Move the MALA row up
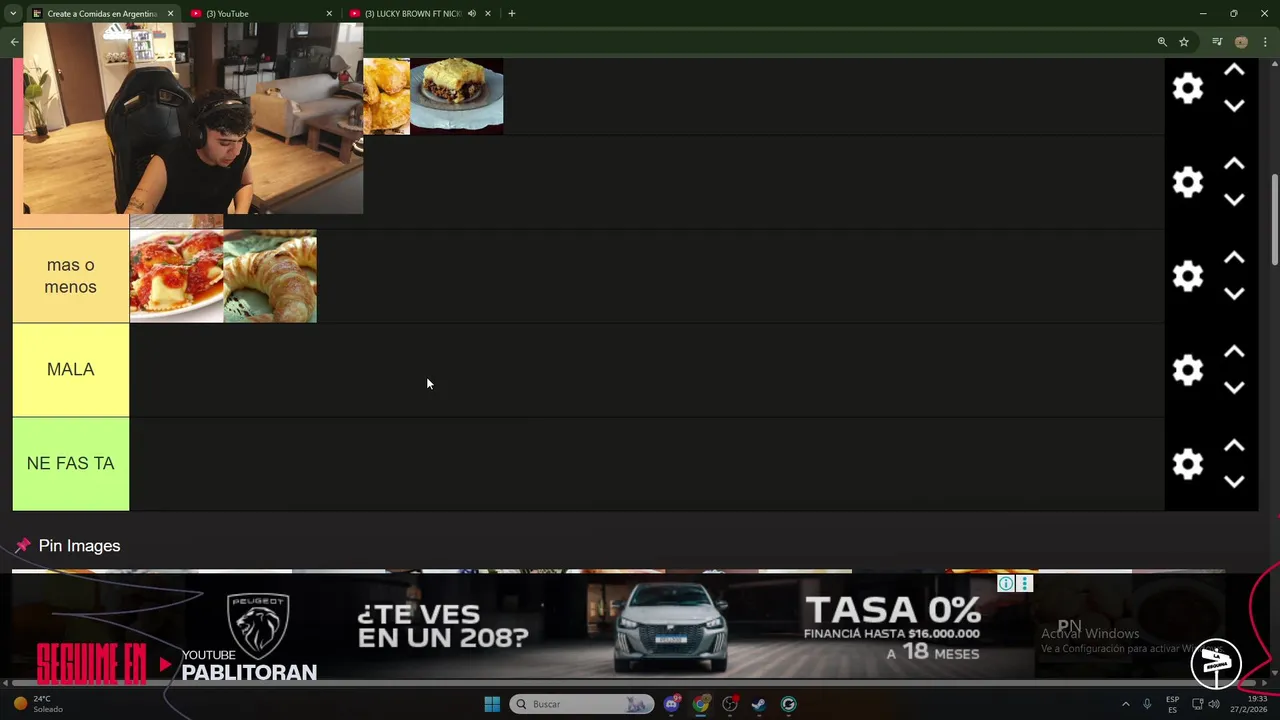Image resolution: width=1280 pixels, height=720 pixels. point(1234,352)
